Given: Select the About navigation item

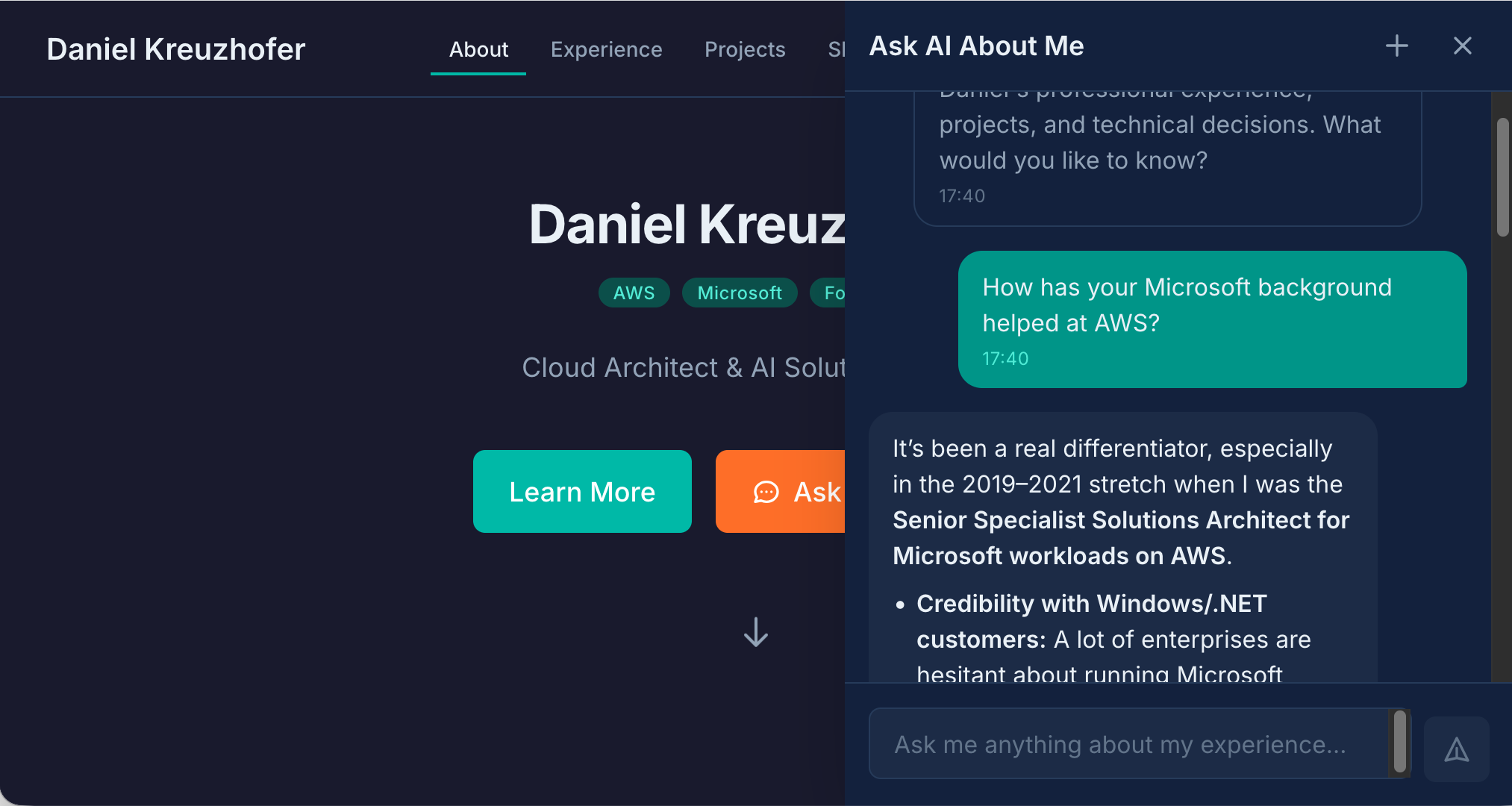Looking at the screenshot, I should 478,49.
